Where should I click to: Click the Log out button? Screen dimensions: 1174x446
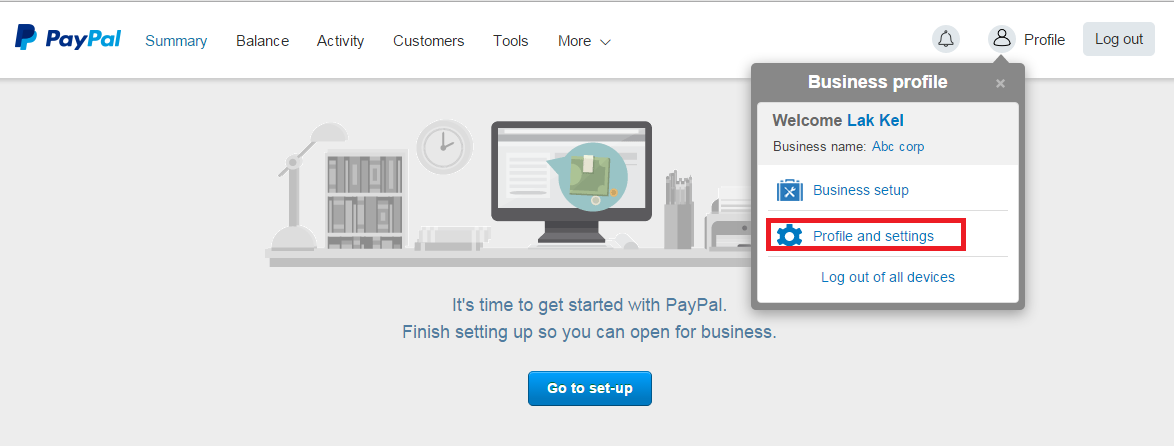[1119, 39]
